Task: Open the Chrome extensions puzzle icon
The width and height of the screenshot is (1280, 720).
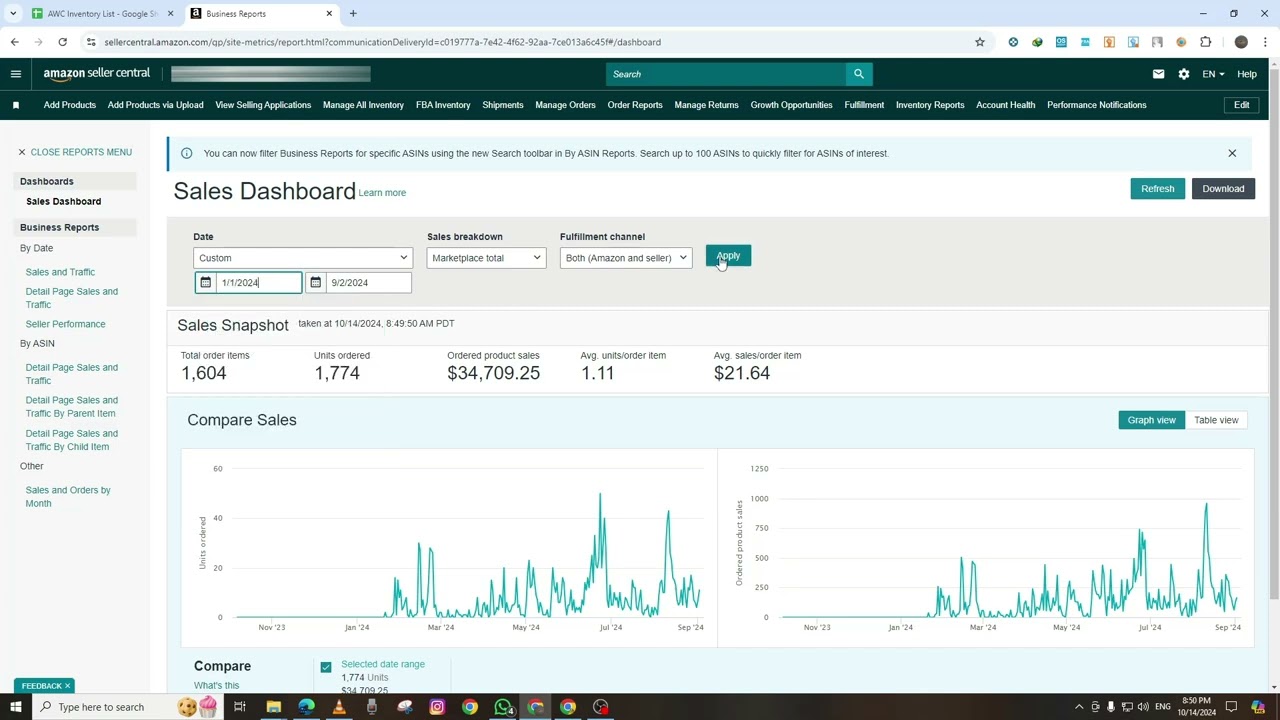Action: 1205,42
